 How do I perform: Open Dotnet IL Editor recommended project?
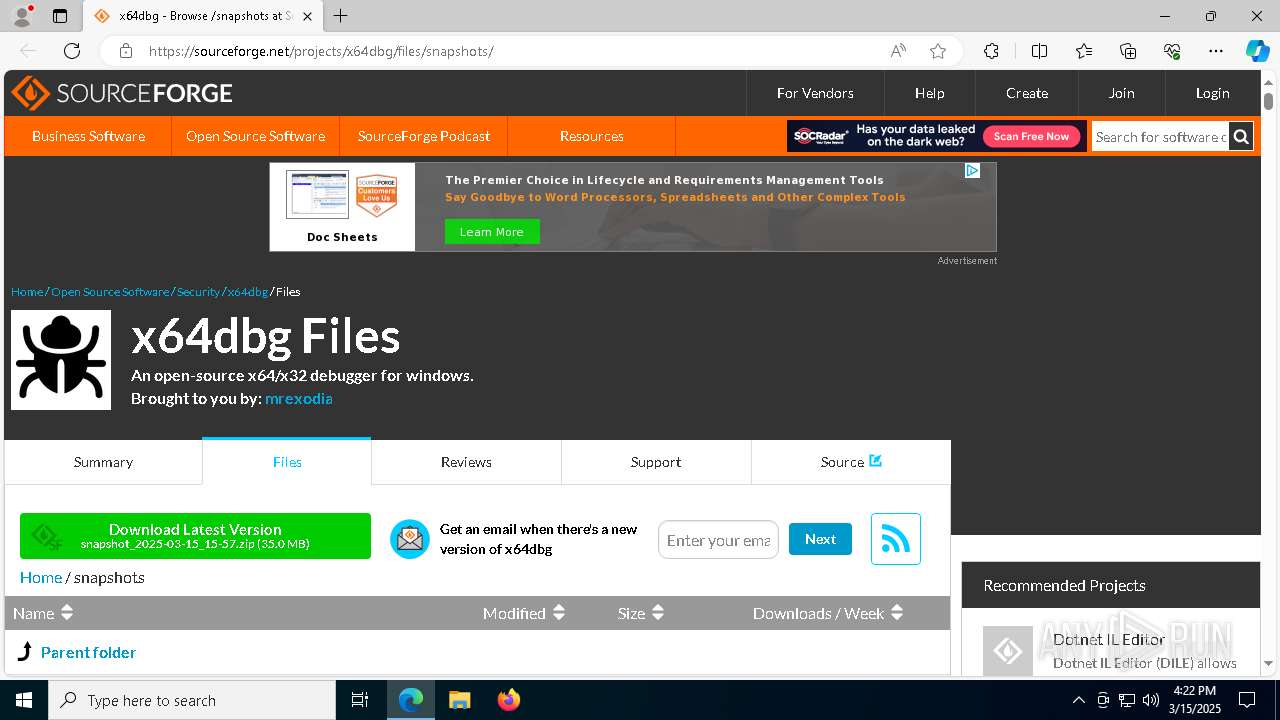(x=1109, y=639)
